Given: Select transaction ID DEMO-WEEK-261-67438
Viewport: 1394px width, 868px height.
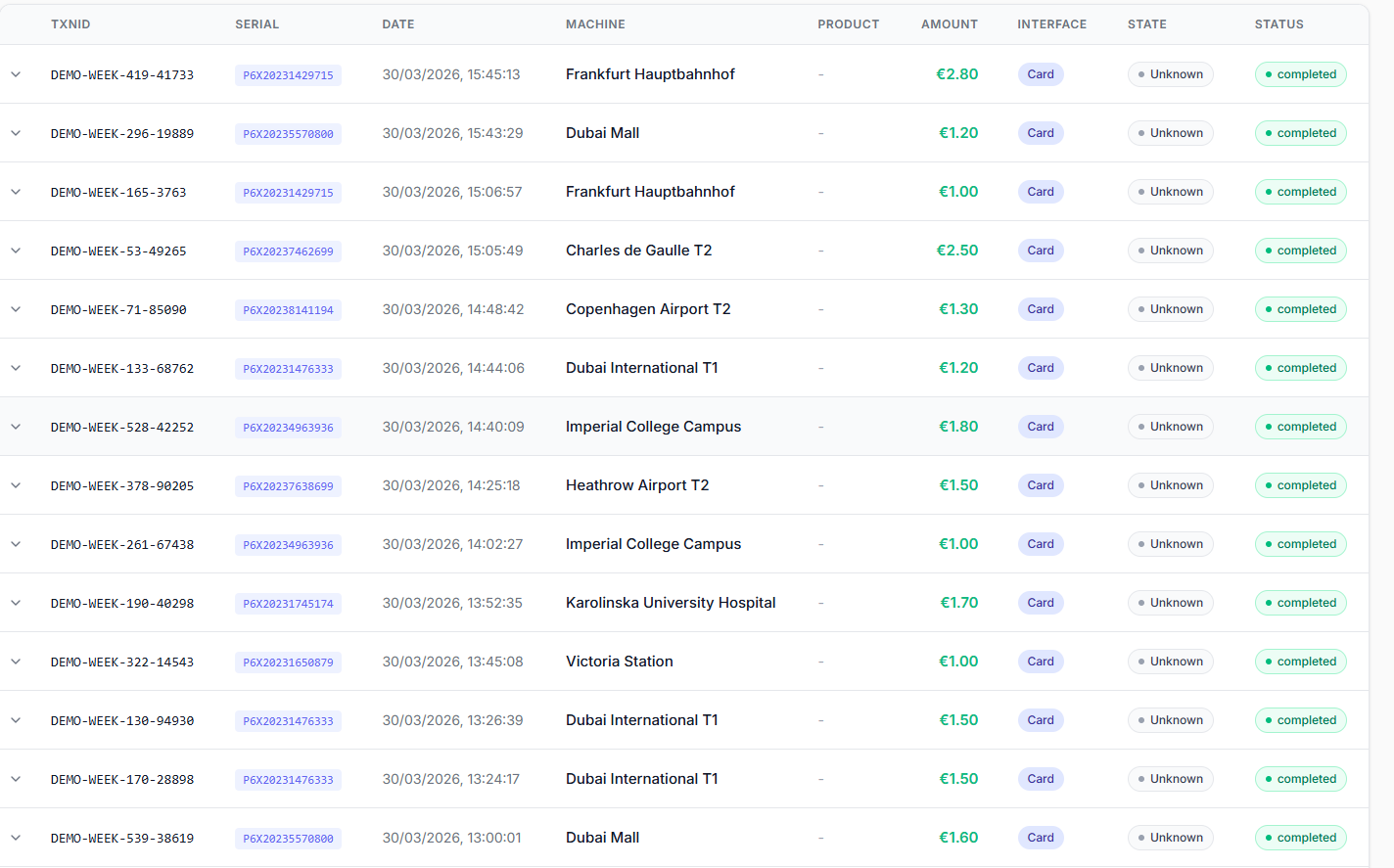Looking at the screenshot, I should pos(122,545).
